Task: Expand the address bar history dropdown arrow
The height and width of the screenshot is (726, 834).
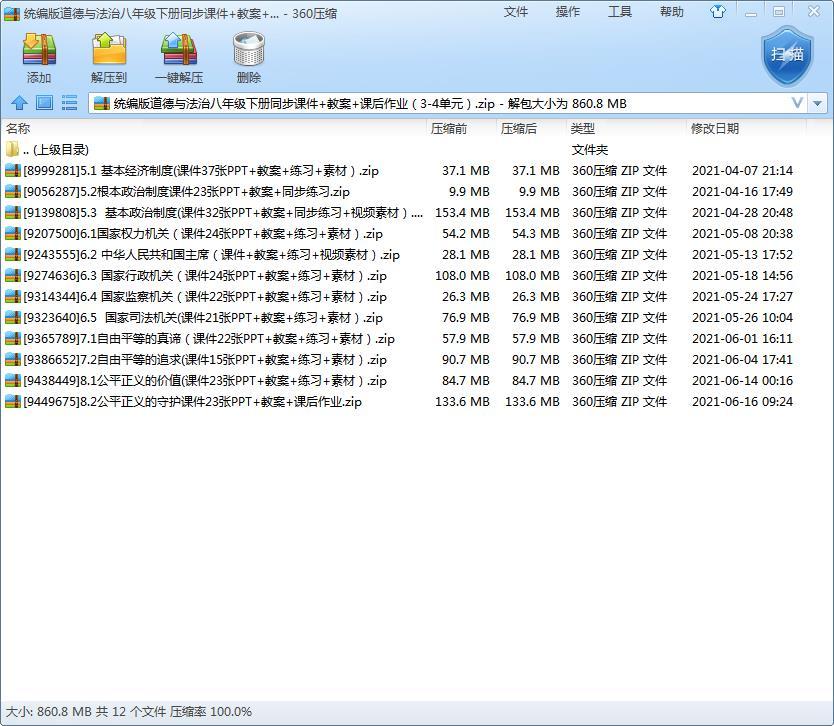Action: (x=818, y=103)
